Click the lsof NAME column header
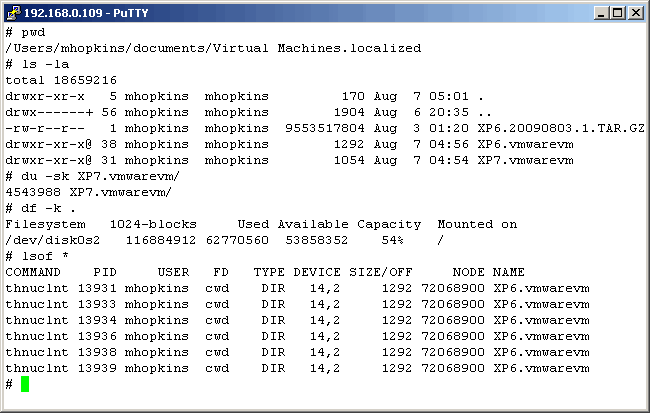The image size is (650, 413). pyautogui.click(x=509, y=272)
